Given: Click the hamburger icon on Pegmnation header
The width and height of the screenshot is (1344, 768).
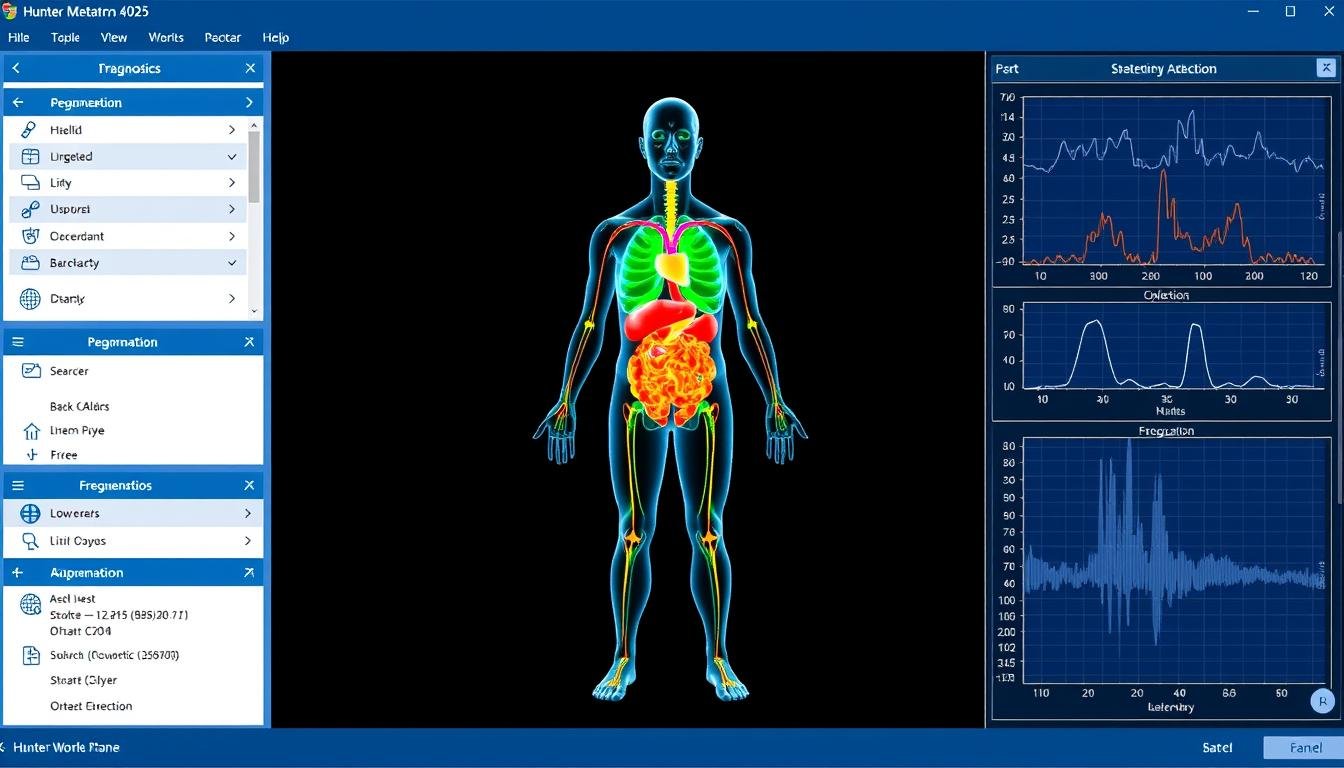Looking at the screenshot, I should coord(17,342).
